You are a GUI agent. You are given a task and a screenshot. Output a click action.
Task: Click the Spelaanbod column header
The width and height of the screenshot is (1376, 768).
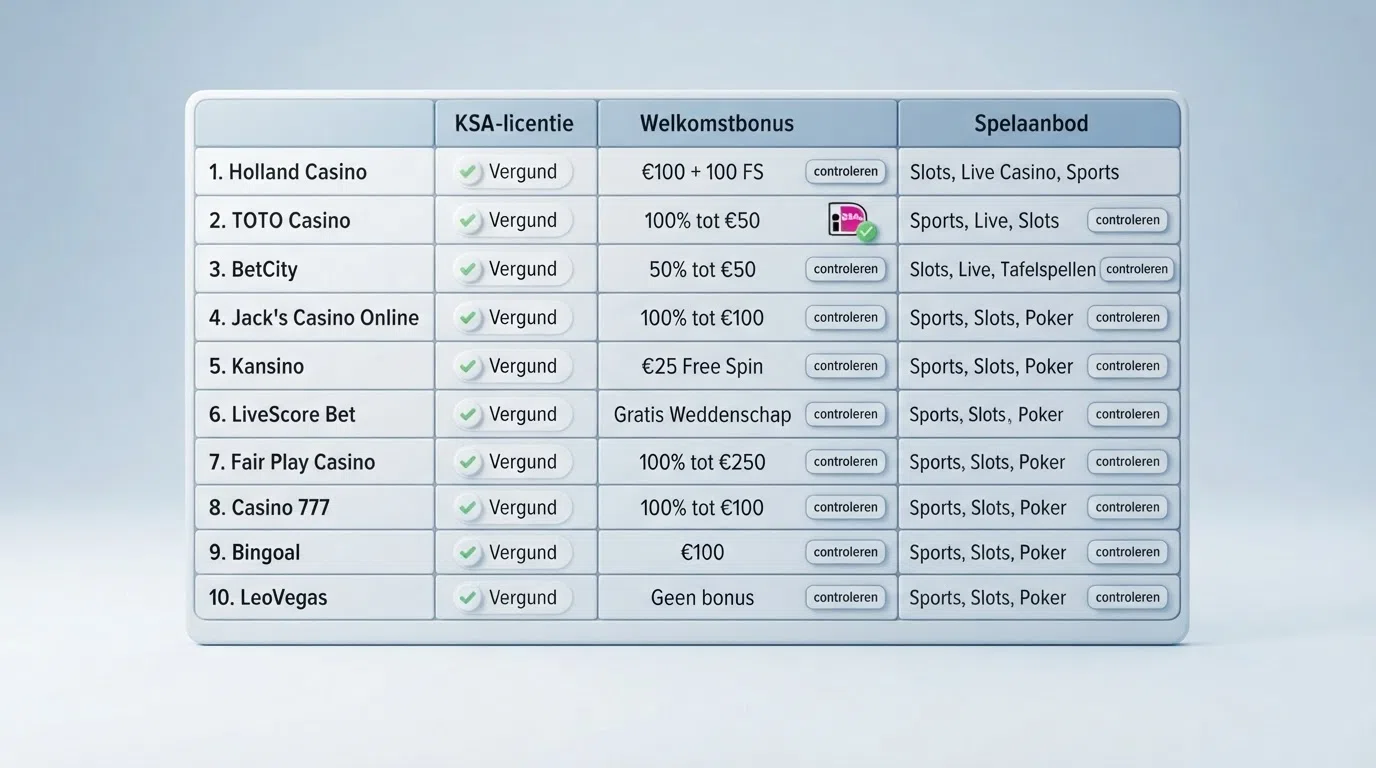coord(1039,123)
